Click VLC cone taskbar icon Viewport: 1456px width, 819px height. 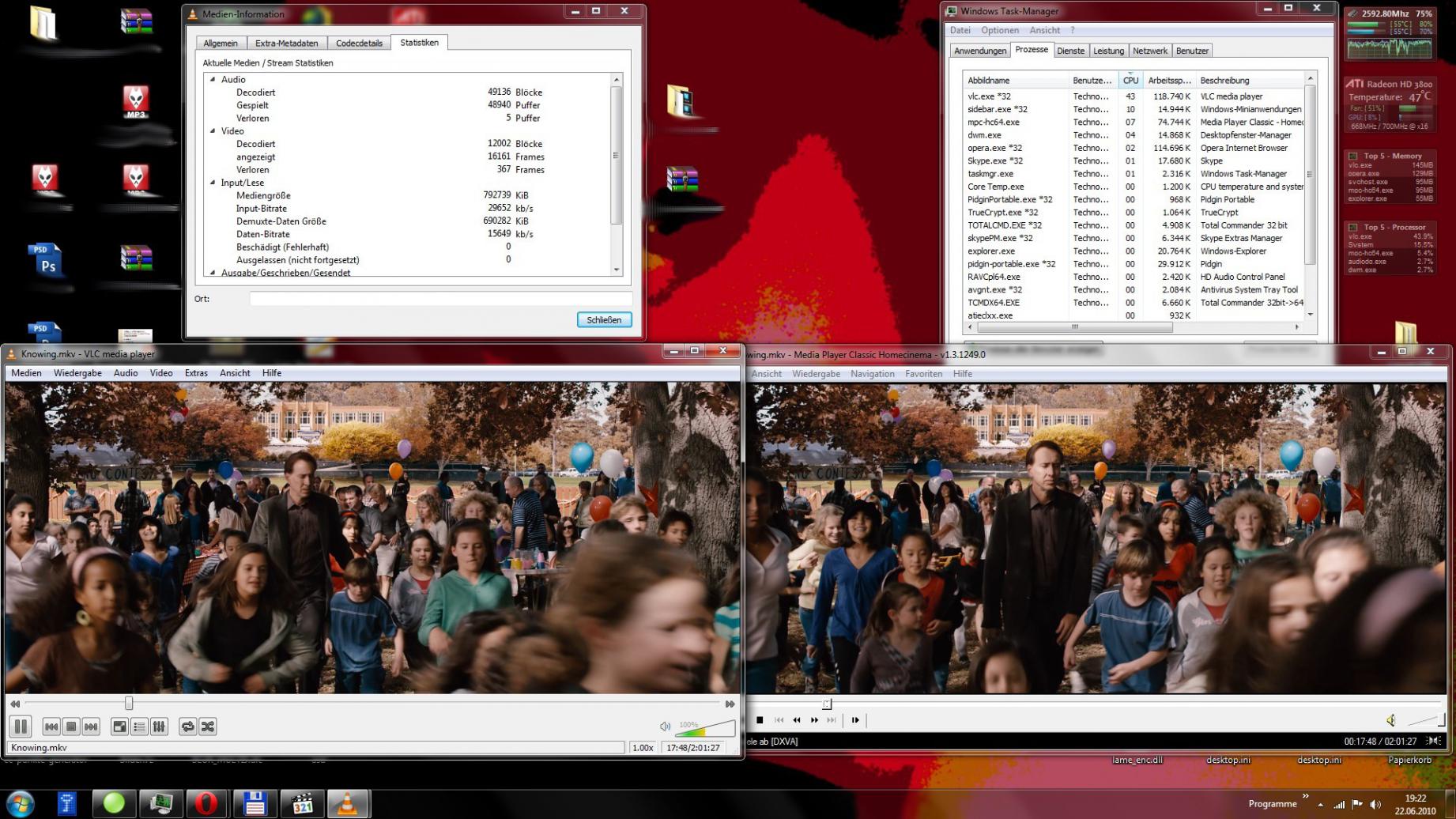pos(347,803)
